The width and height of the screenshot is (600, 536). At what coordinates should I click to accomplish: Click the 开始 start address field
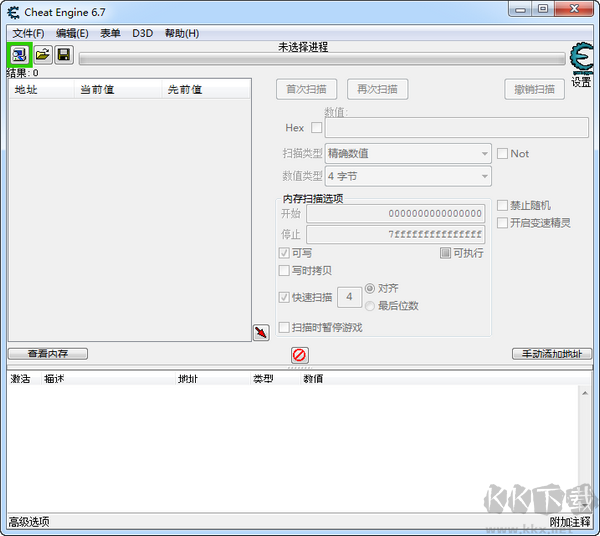(x=396, y=213)
